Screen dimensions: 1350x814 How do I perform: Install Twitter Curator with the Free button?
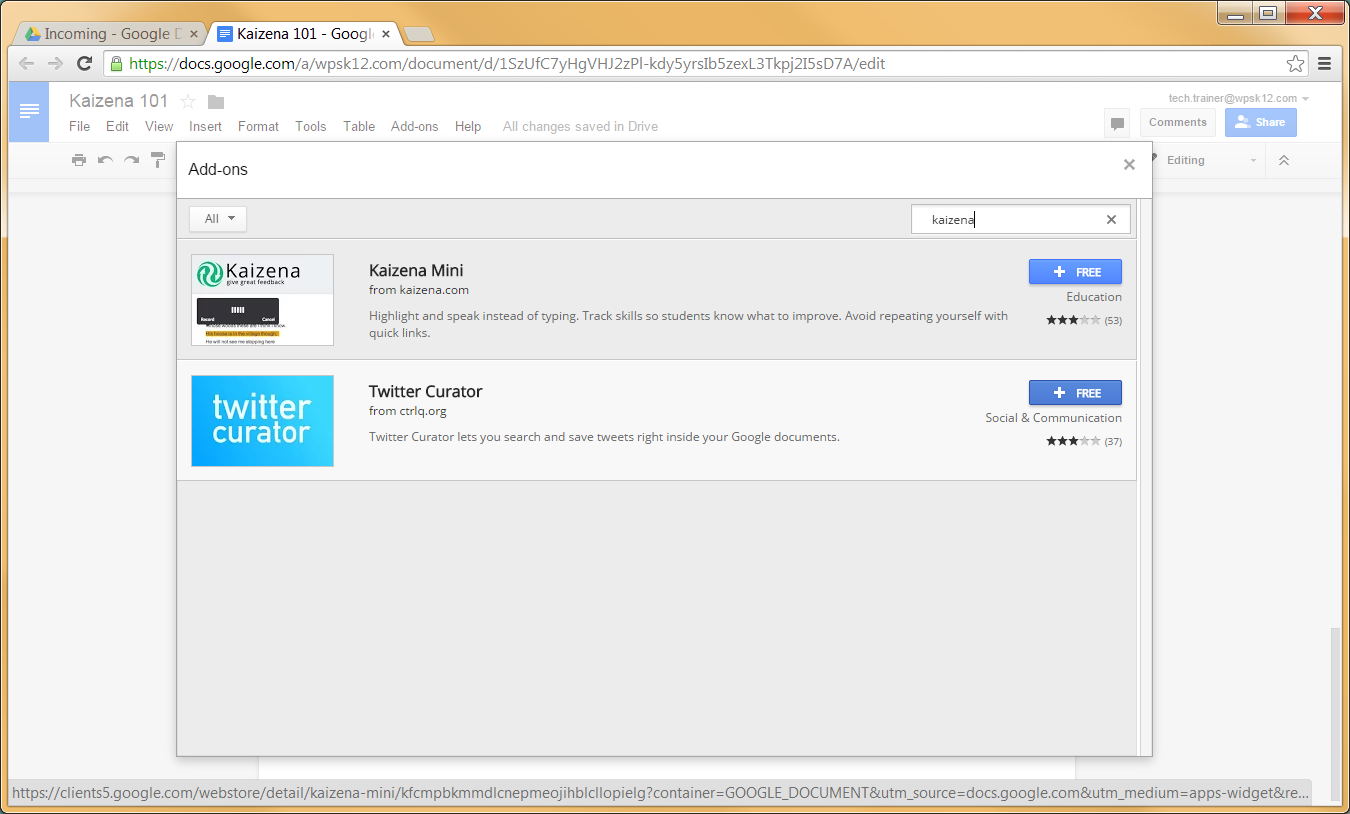pos(1075,393)
